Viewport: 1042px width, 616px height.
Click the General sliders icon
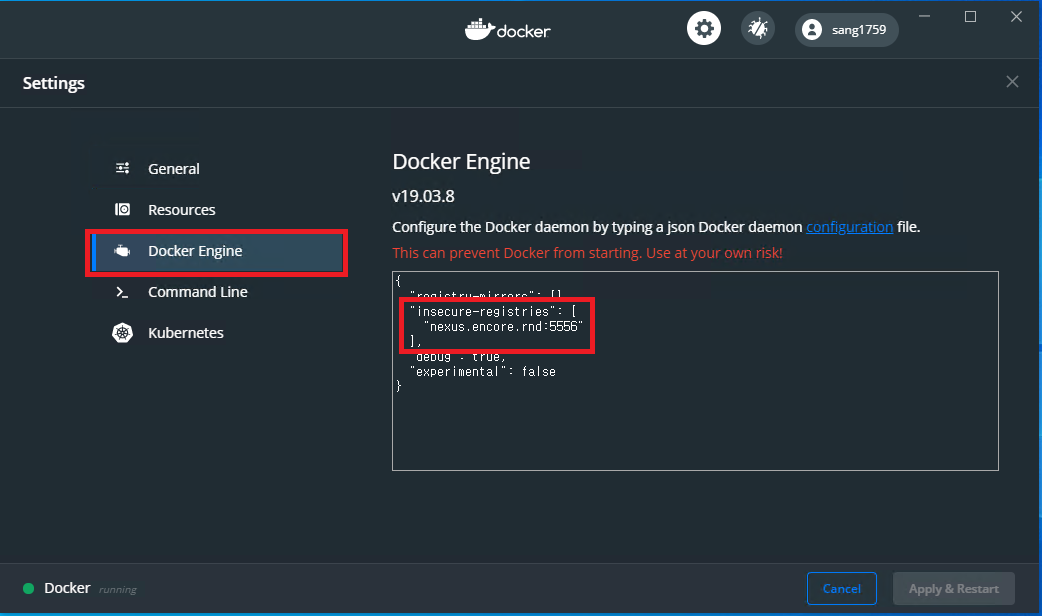pos(122,168)
